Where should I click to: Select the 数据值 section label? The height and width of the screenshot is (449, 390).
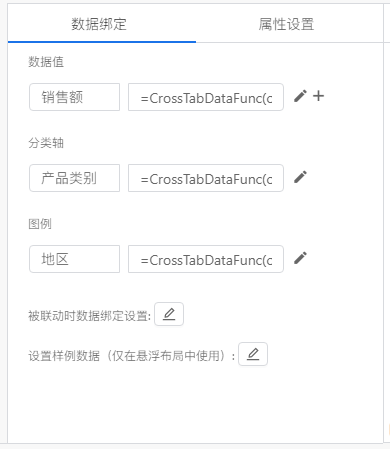(46, 62)
